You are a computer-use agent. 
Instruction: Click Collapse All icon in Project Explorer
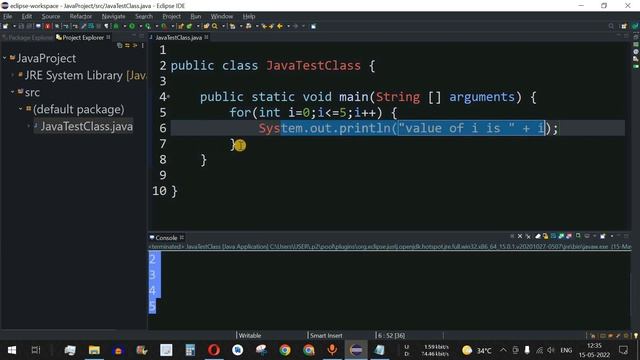pos(120,45)
